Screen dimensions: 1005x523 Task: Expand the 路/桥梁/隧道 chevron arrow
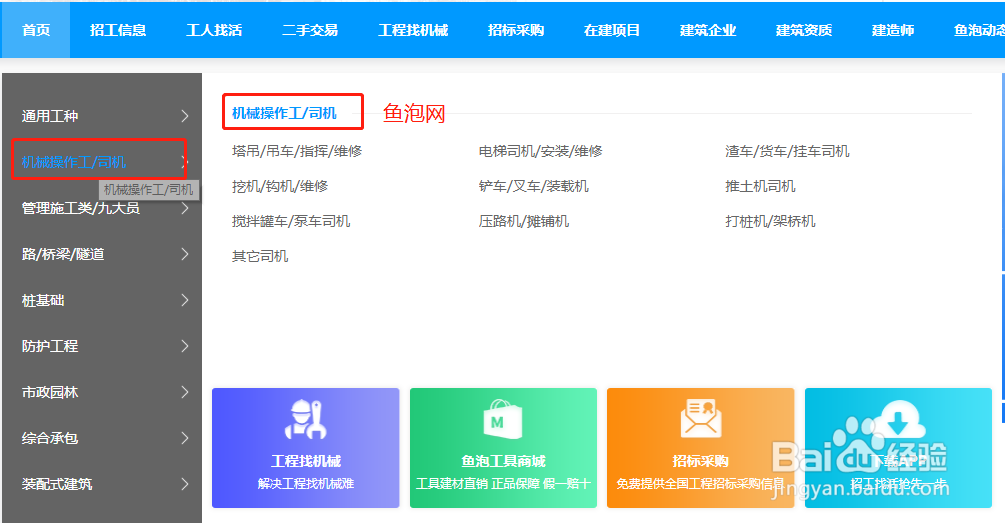[185, 254]
